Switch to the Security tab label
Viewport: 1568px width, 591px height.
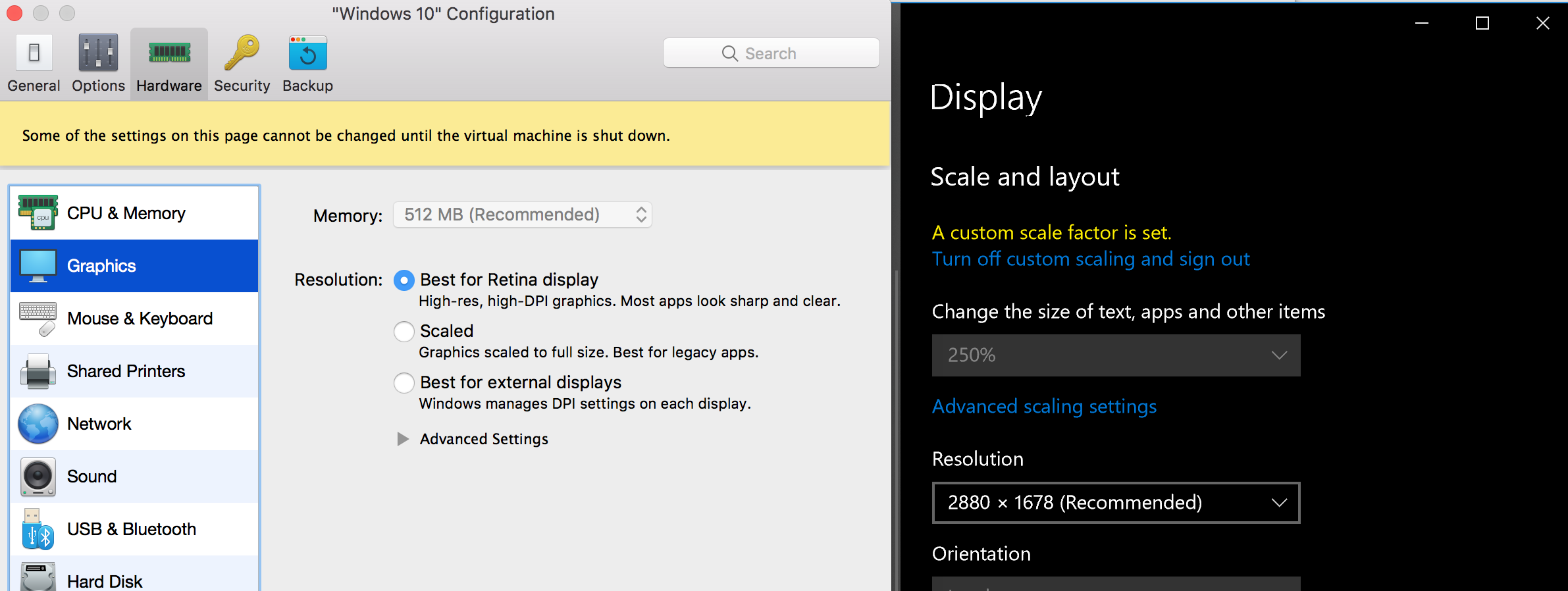[x=242, y=86]
